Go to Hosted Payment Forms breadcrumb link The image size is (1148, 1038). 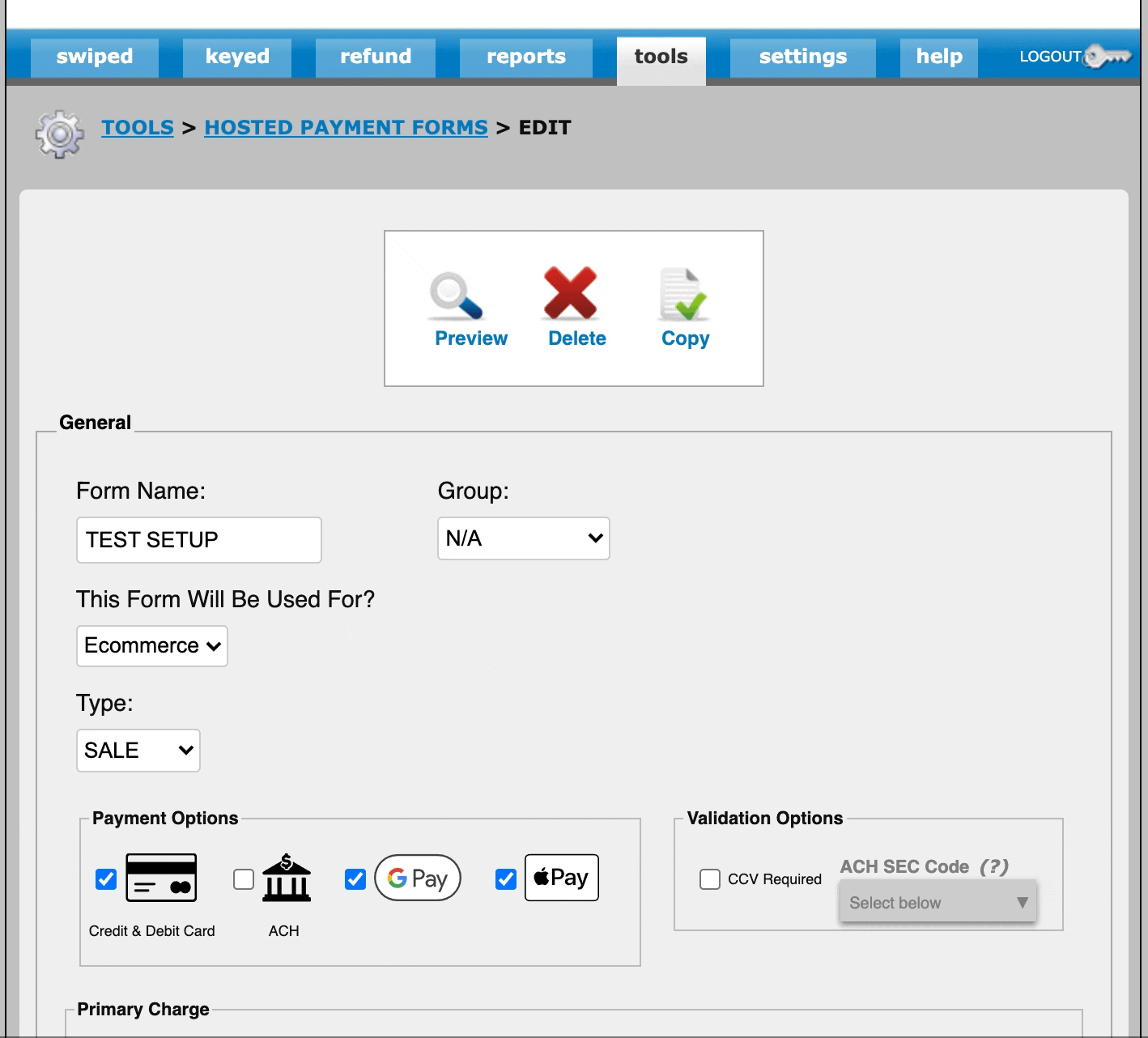[346, 128]
